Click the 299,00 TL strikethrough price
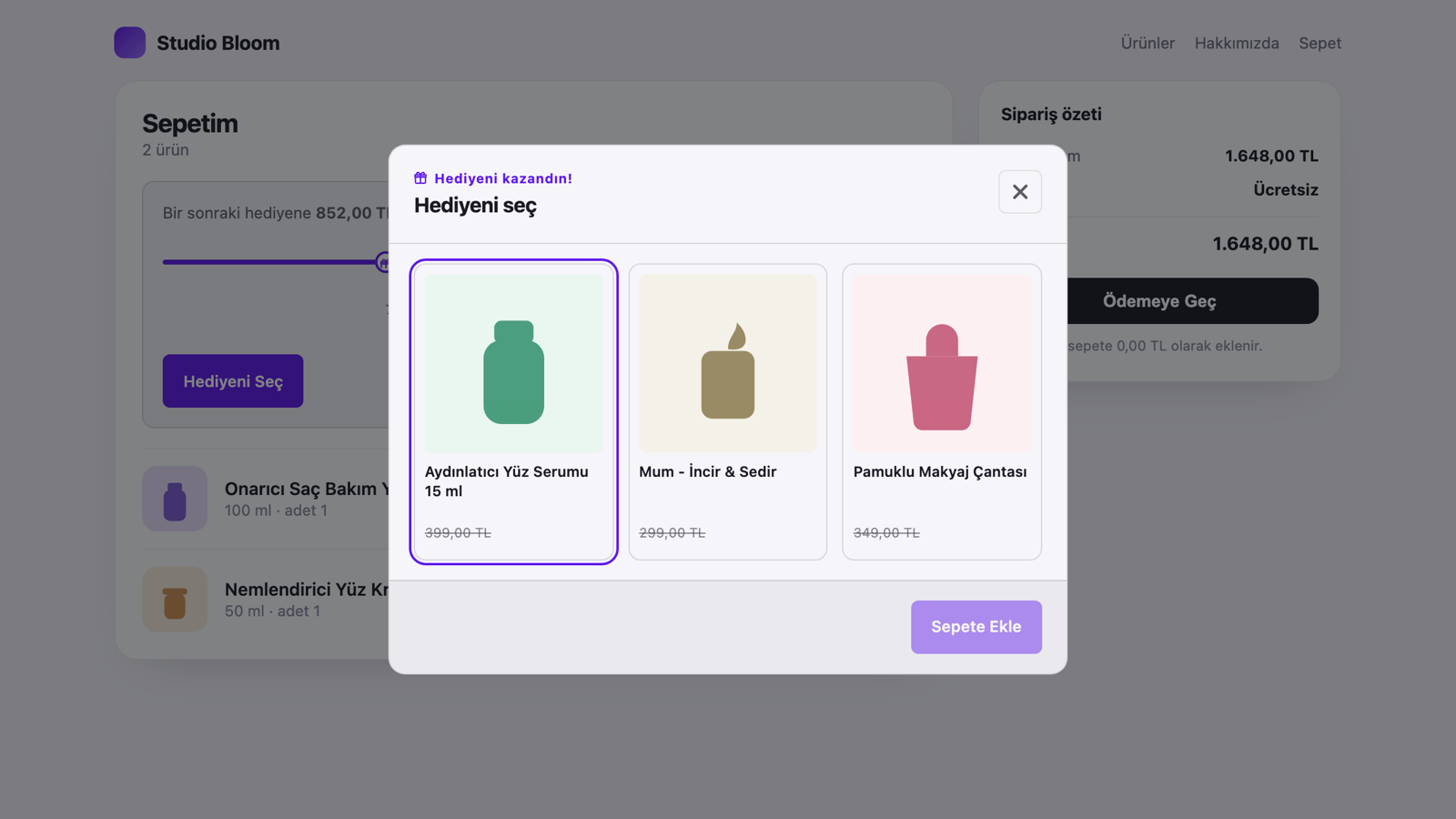This screenshot has height=819, width=1456. (x=672, y=533)
